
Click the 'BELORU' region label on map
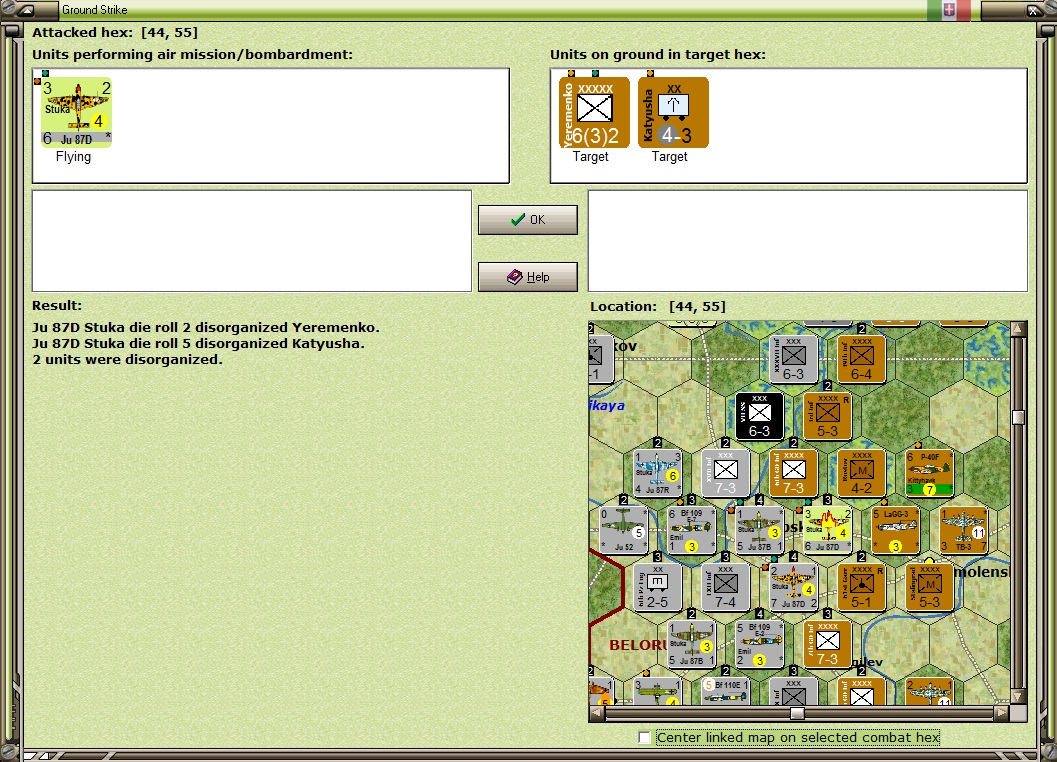(x=637, y=645)
